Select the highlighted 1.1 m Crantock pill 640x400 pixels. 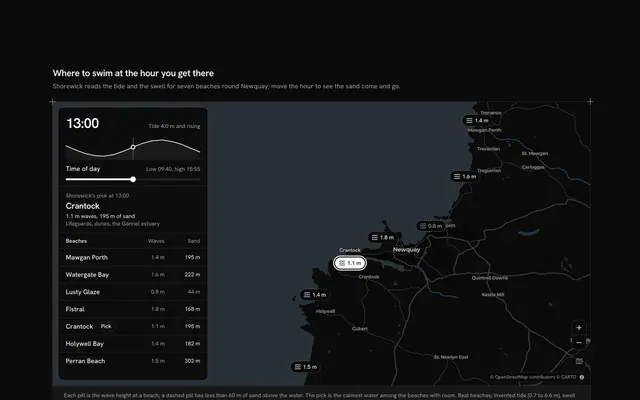pyautogui.click(x=350, y=263)
